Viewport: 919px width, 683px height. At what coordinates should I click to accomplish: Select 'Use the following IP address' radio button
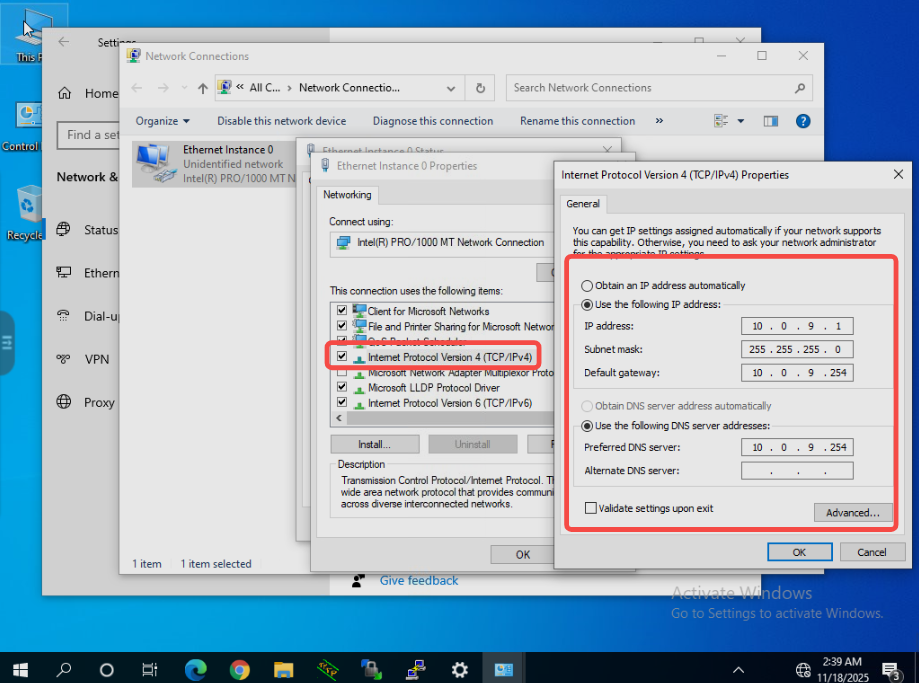587,305
